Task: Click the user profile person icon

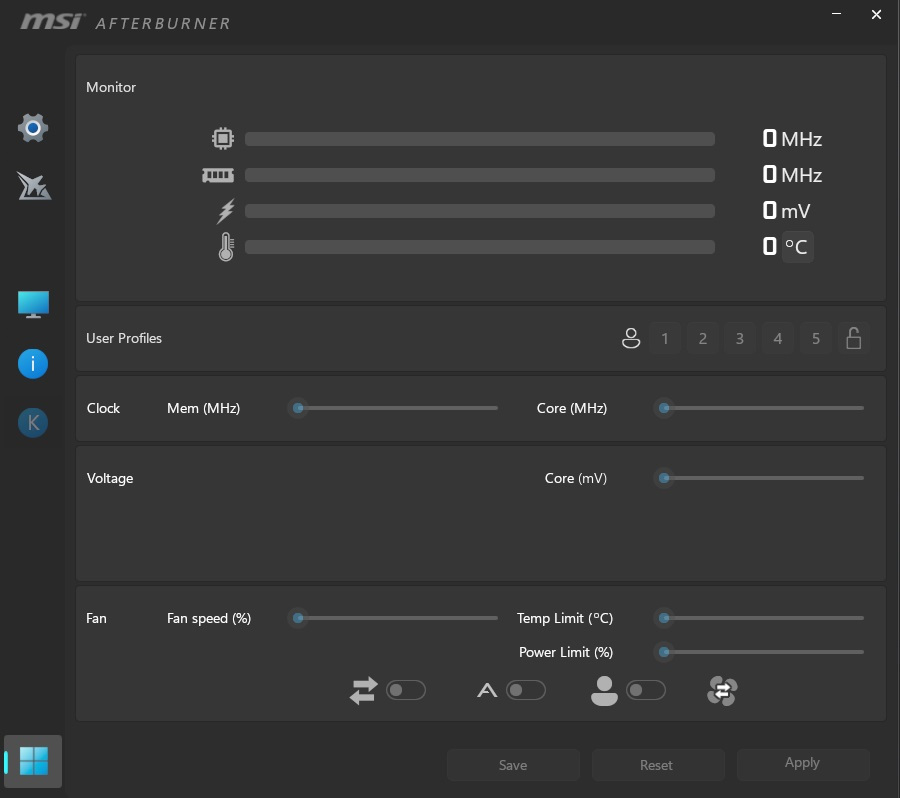Action: click(630, 339)
